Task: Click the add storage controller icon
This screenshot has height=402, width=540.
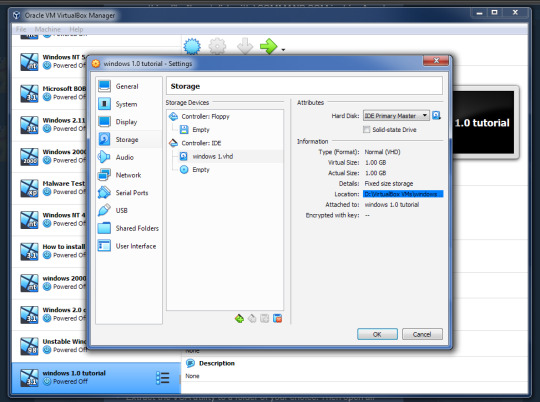Action: point(239,318)
